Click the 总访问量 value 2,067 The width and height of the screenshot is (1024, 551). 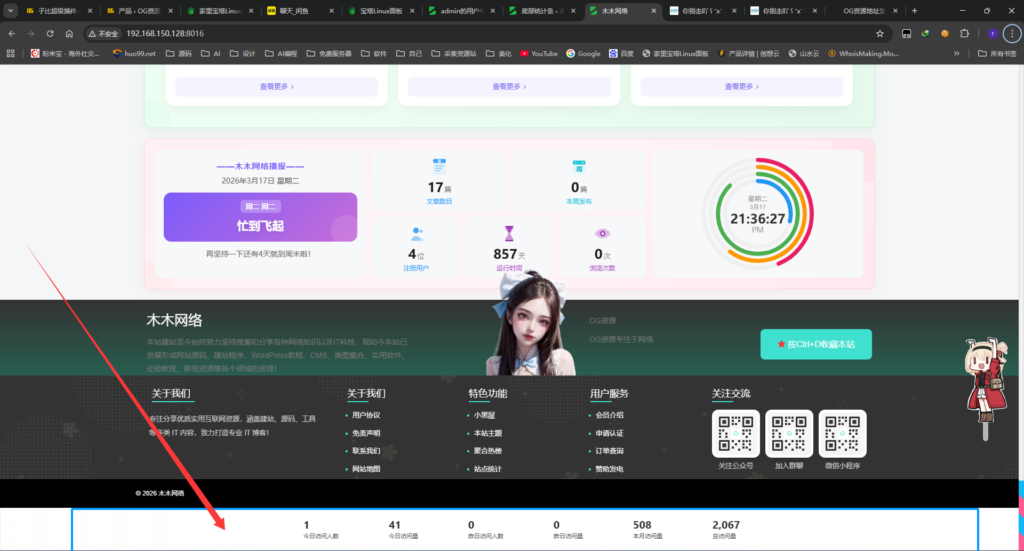tap(726, 525)
